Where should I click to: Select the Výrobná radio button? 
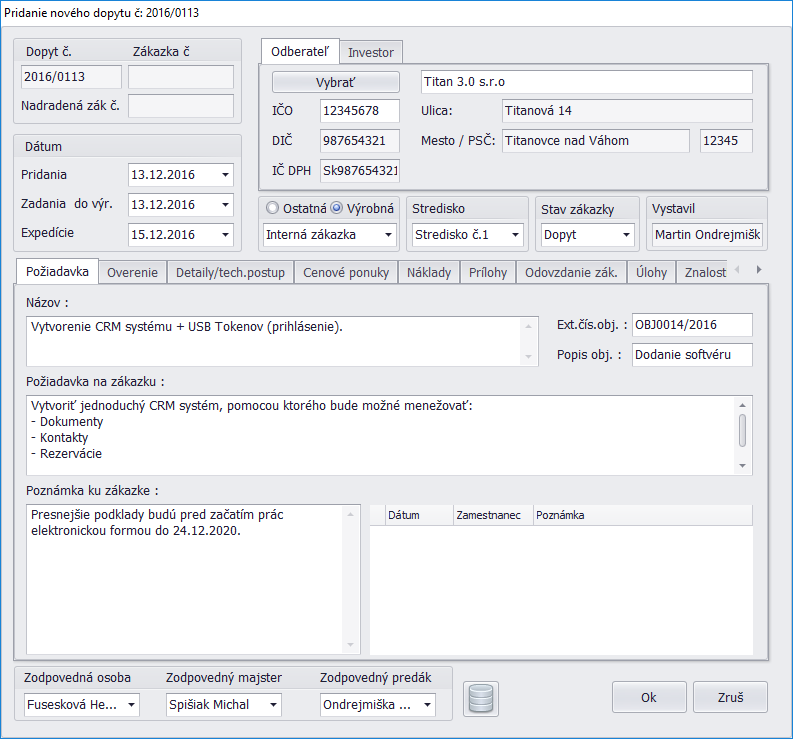pyautogui.click(x=337, y=208)
